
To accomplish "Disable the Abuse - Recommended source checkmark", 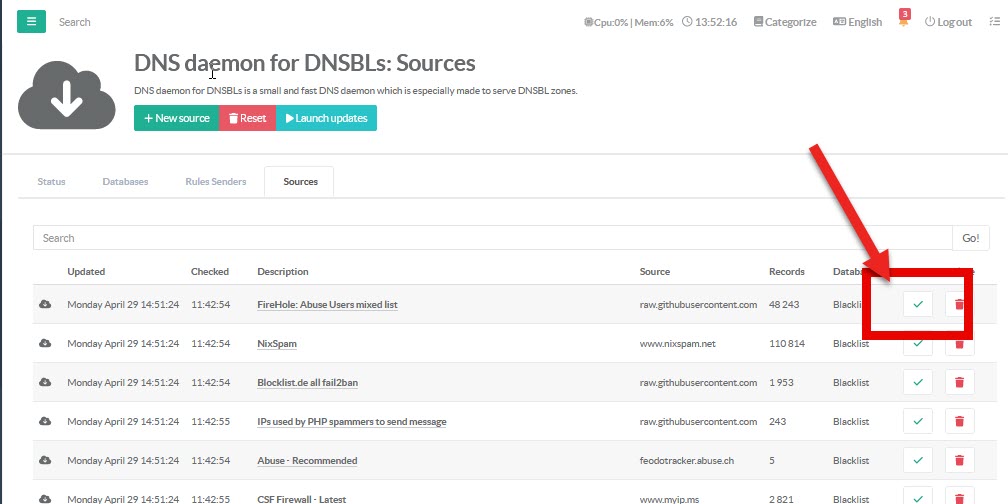I will coord(917,460).
